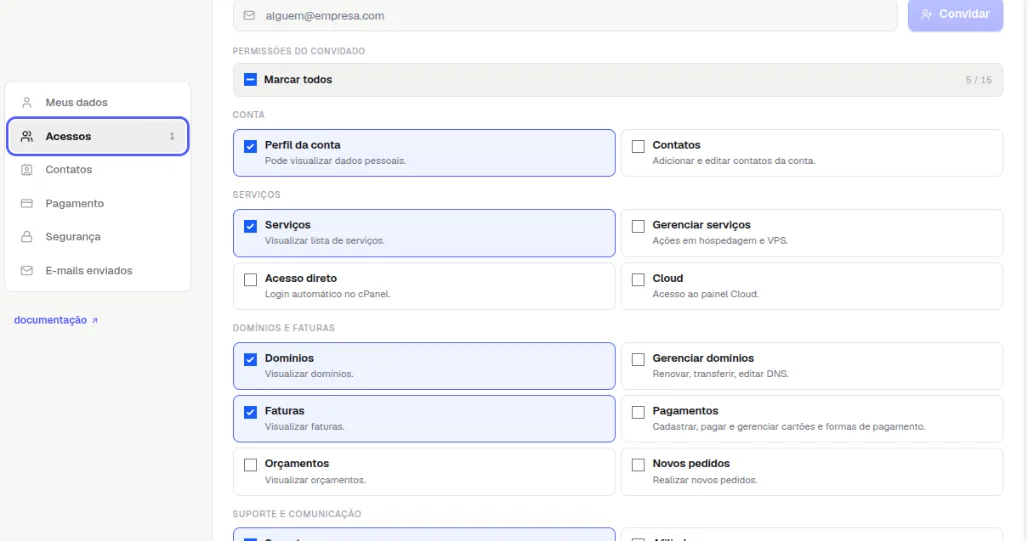
Task: Enable Acesso direto checkbox
Action: click(x=250, y=280)
